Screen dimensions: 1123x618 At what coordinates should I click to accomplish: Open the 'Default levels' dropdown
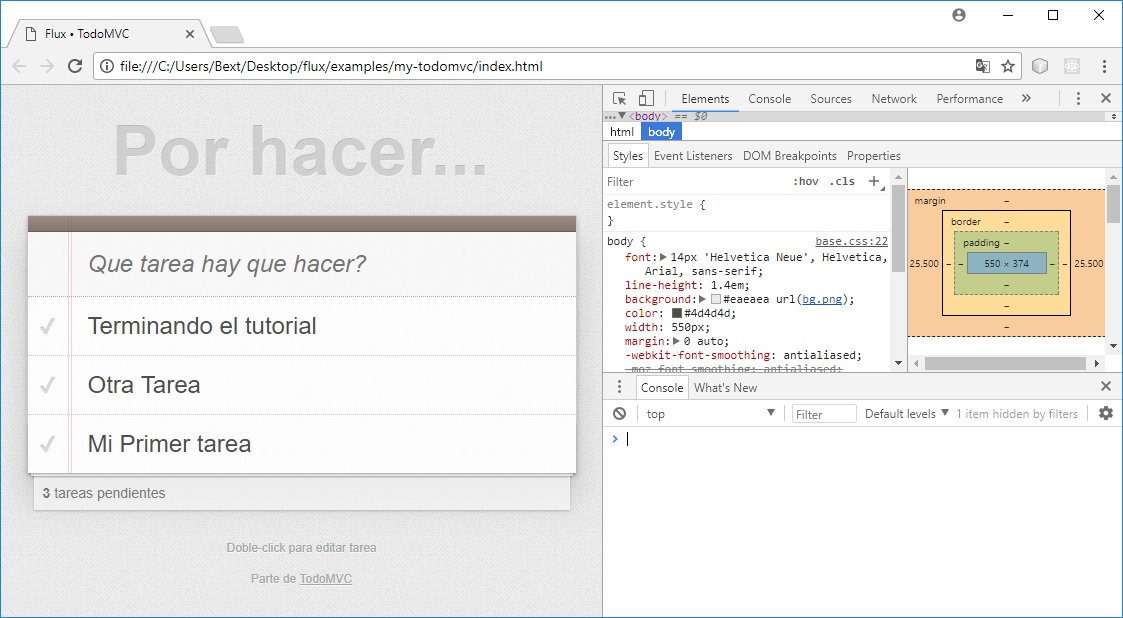point(903,413)
